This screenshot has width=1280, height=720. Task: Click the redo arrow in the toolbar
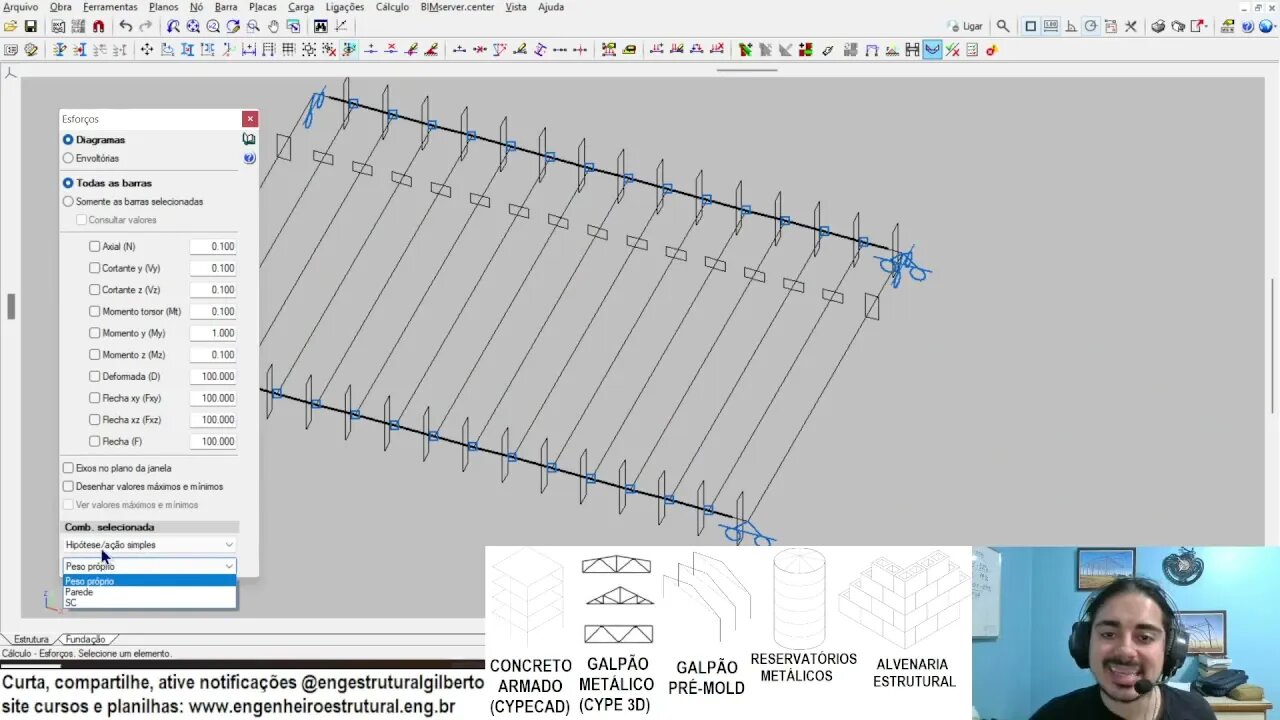(x=146, y=27)
